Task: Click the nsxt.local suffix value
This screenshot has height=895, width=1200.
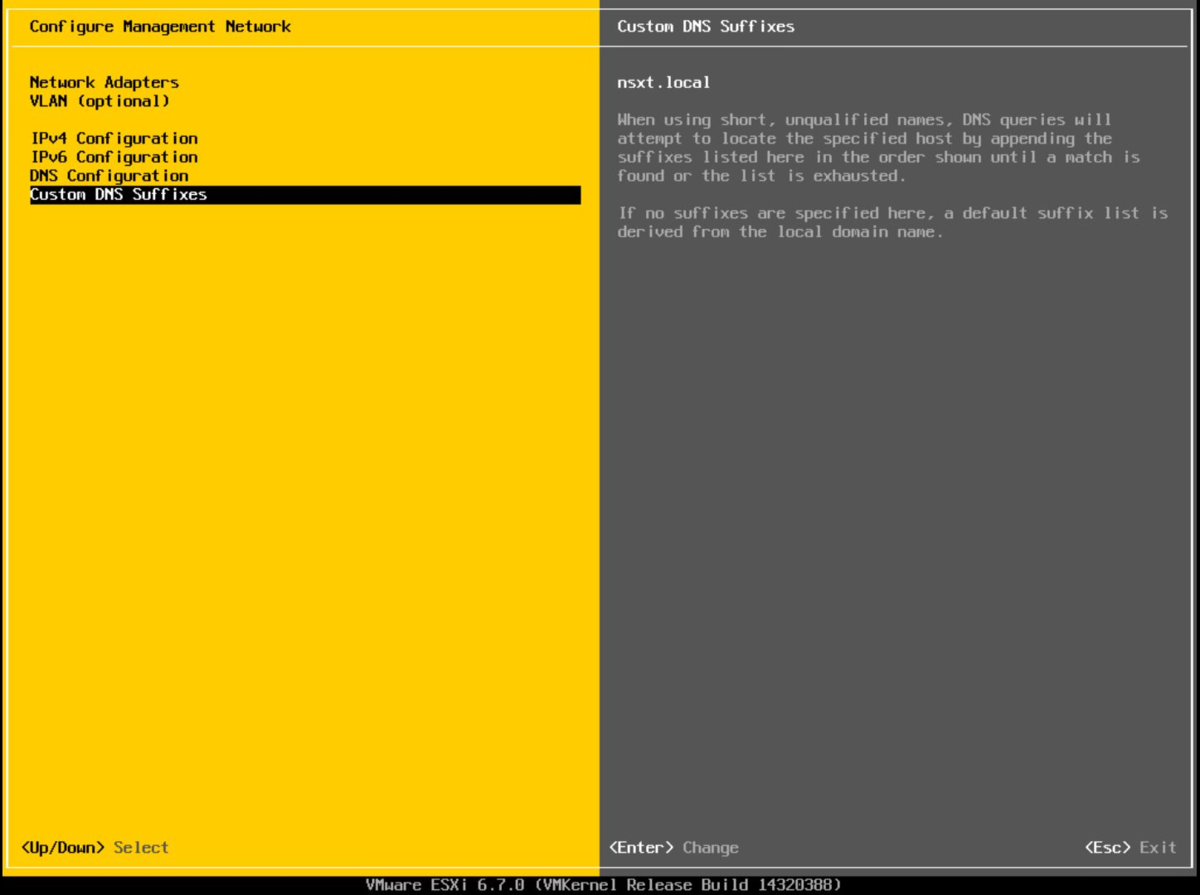Action: [x=664, y=82]
